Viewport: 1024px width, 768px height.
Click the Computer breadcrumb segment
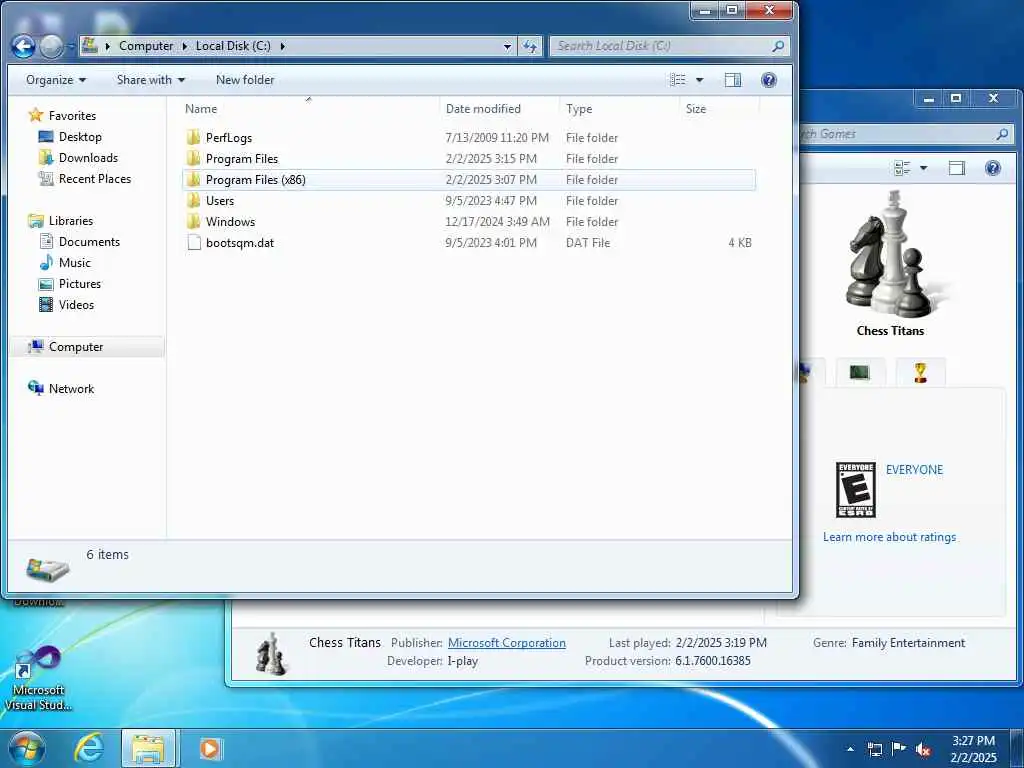146,46
